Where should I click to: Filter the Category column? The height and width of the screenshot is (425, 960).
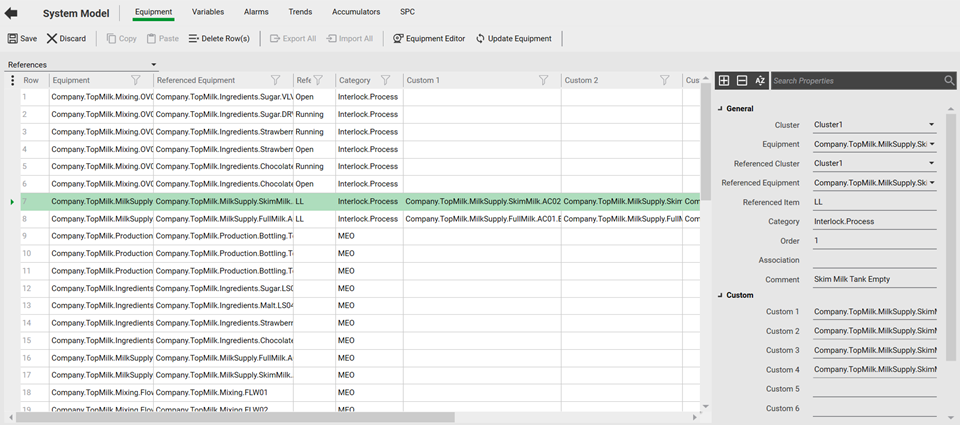tap(385, 80)
